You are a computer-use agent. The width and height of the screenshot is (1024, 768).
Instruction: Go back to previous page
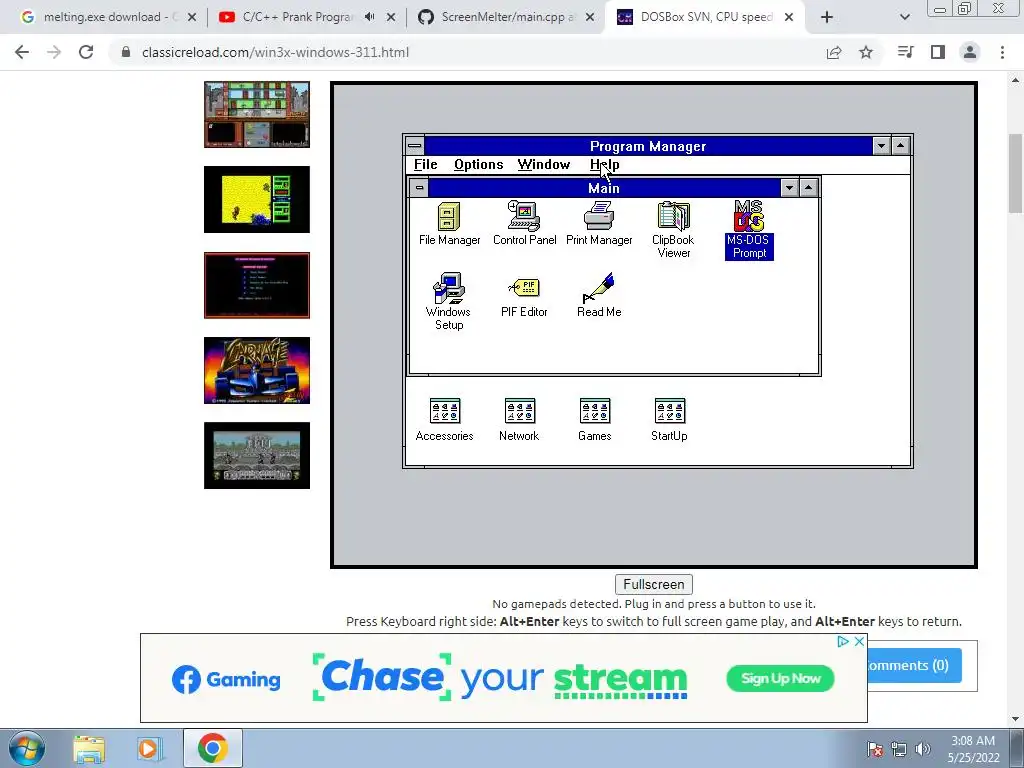(22, 52)
